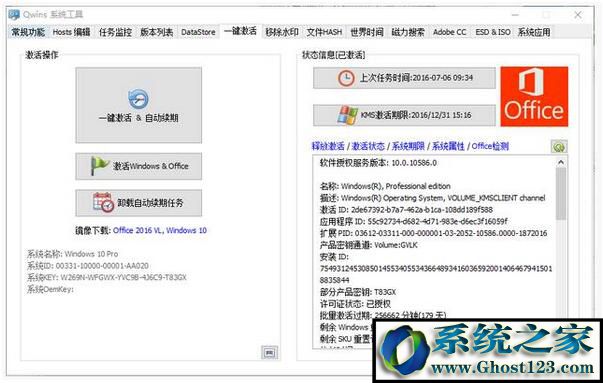
Task: Click the 激活 ID line in status box
Action: pyautogui.click(x=406, y=210)
